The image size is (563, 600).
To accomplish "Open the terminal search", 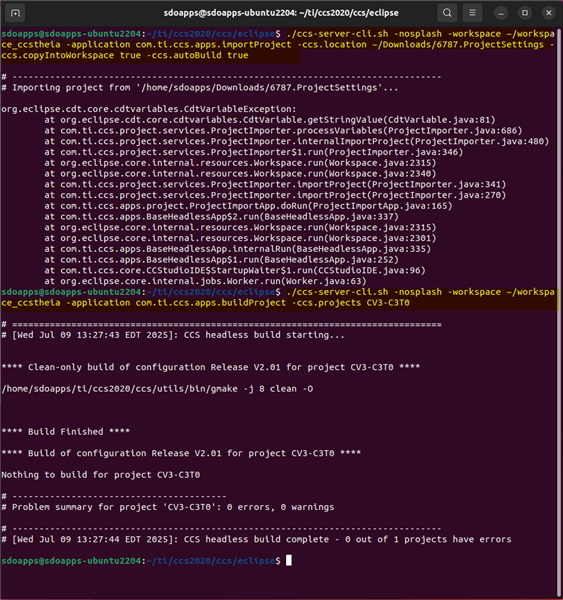I will (x=447, y=13).
